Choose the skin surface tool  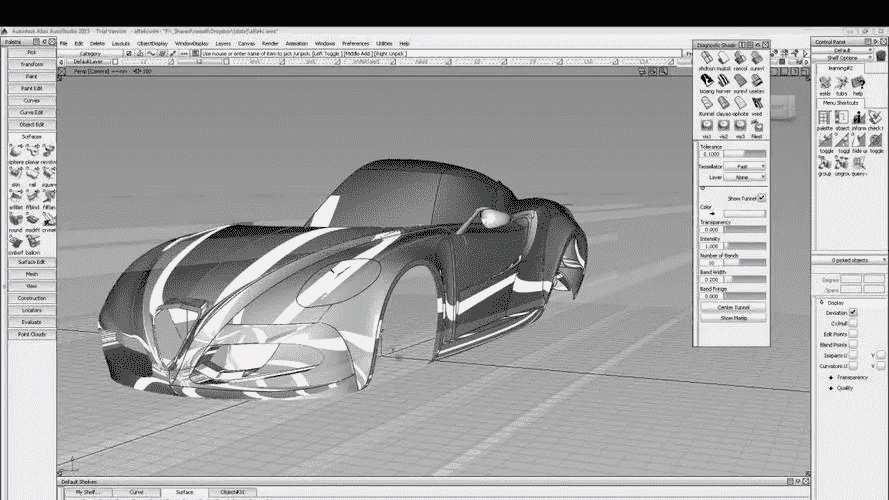coord(15,173)
